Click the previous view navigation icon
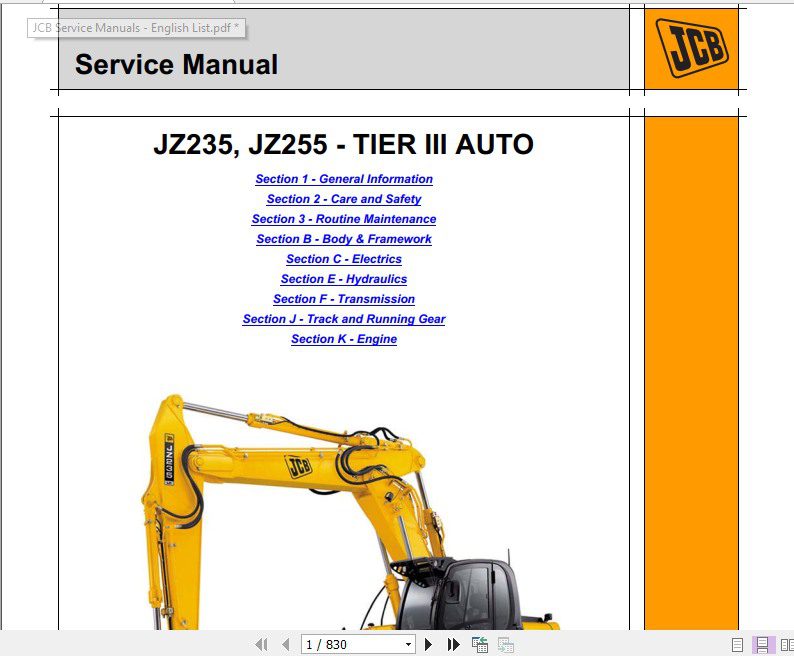Image resolution: width=794 pixels, height=656 pixels. (480, 644)
